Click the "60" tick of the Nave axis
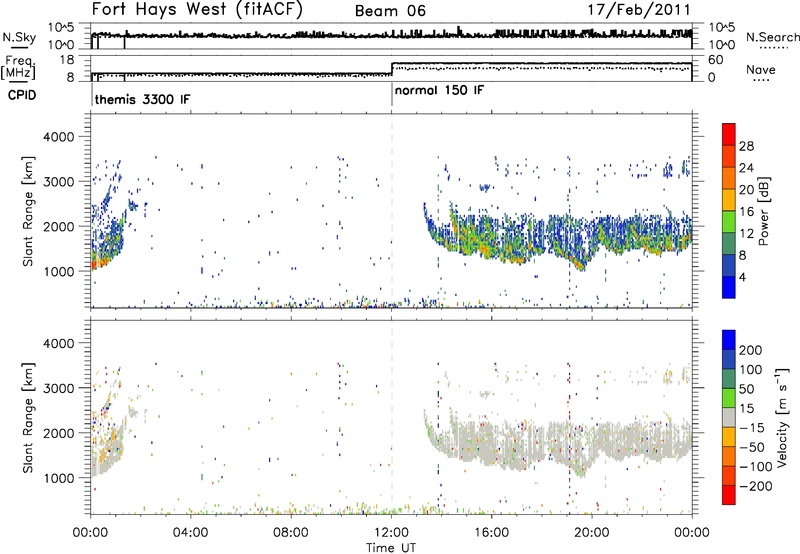800x554 pixels. coord(716,60)
